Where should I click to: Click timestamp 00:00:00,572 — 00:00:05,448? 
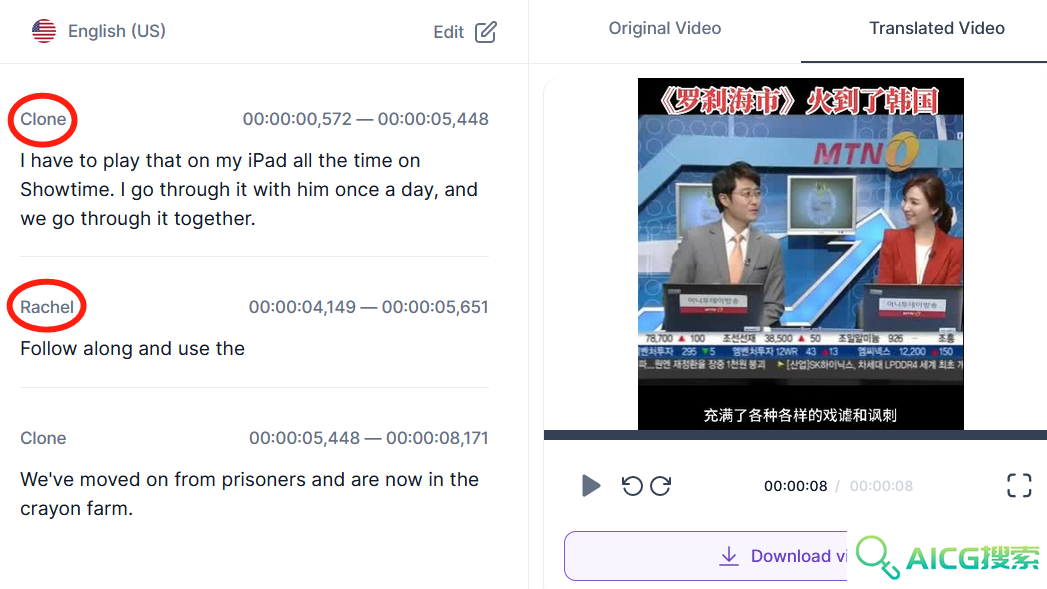pos(366,119)
